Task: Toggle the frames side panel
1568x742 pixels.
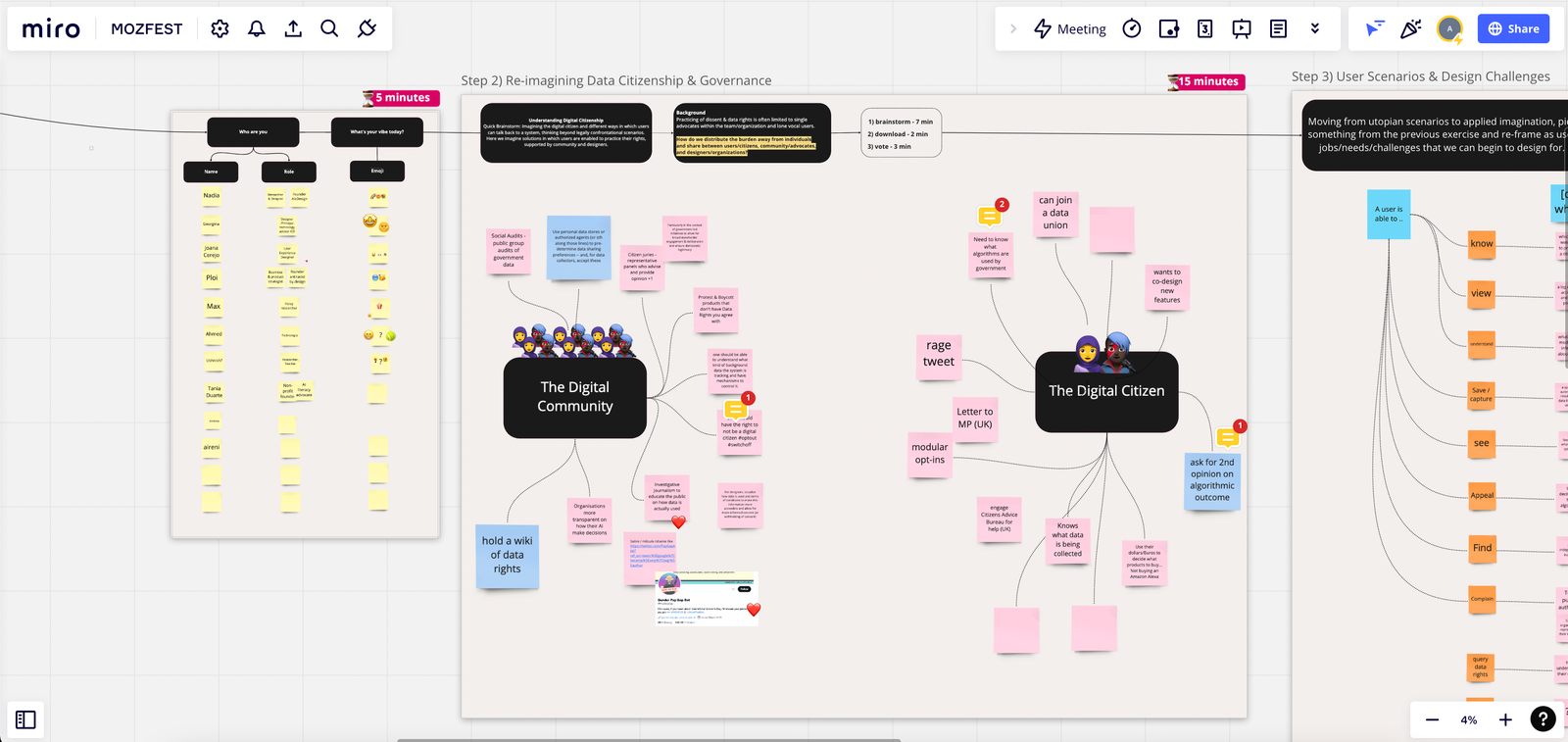Action: pyautogui.click(x=26, y=720)
